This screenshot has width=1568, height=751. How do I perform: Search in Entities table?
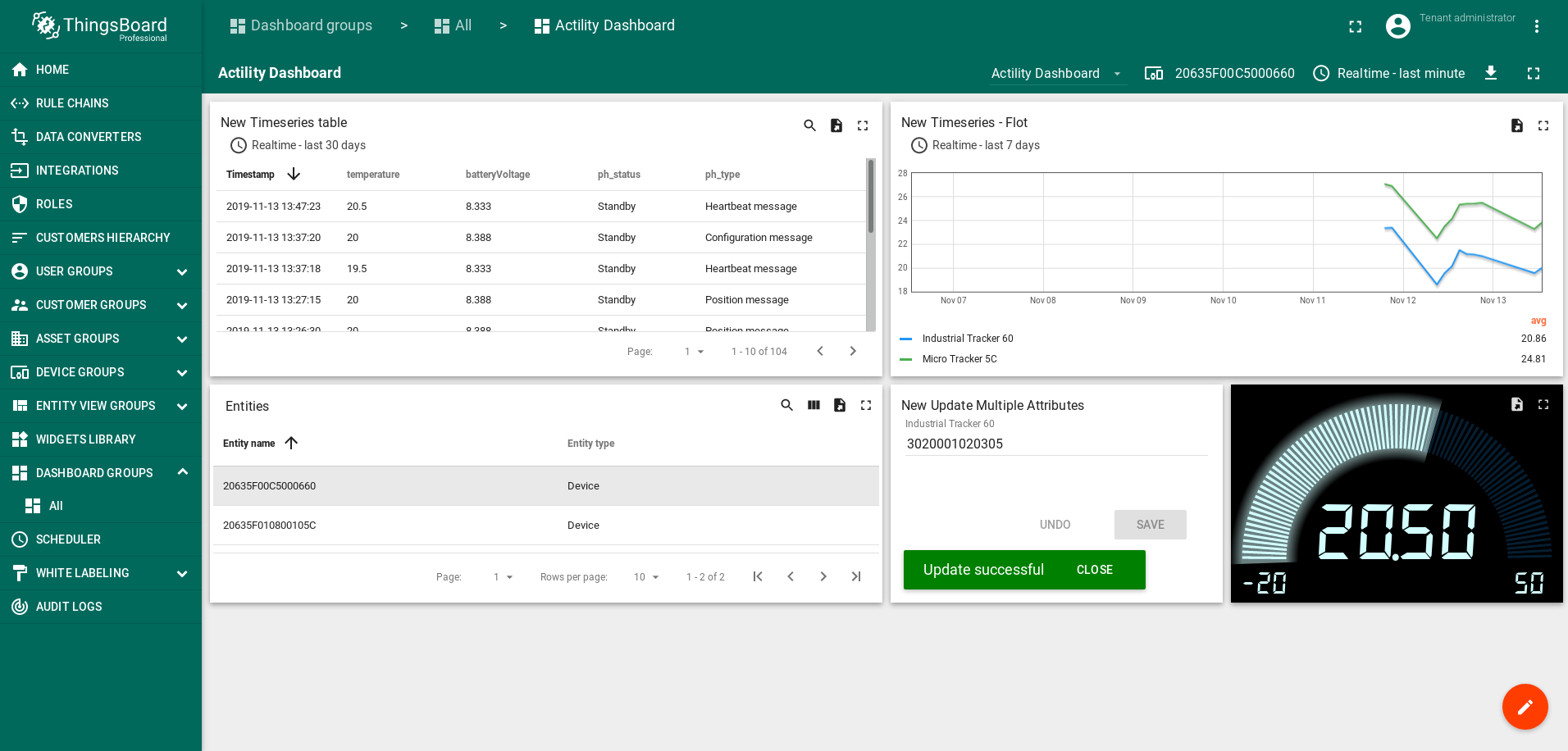[786, 405]
